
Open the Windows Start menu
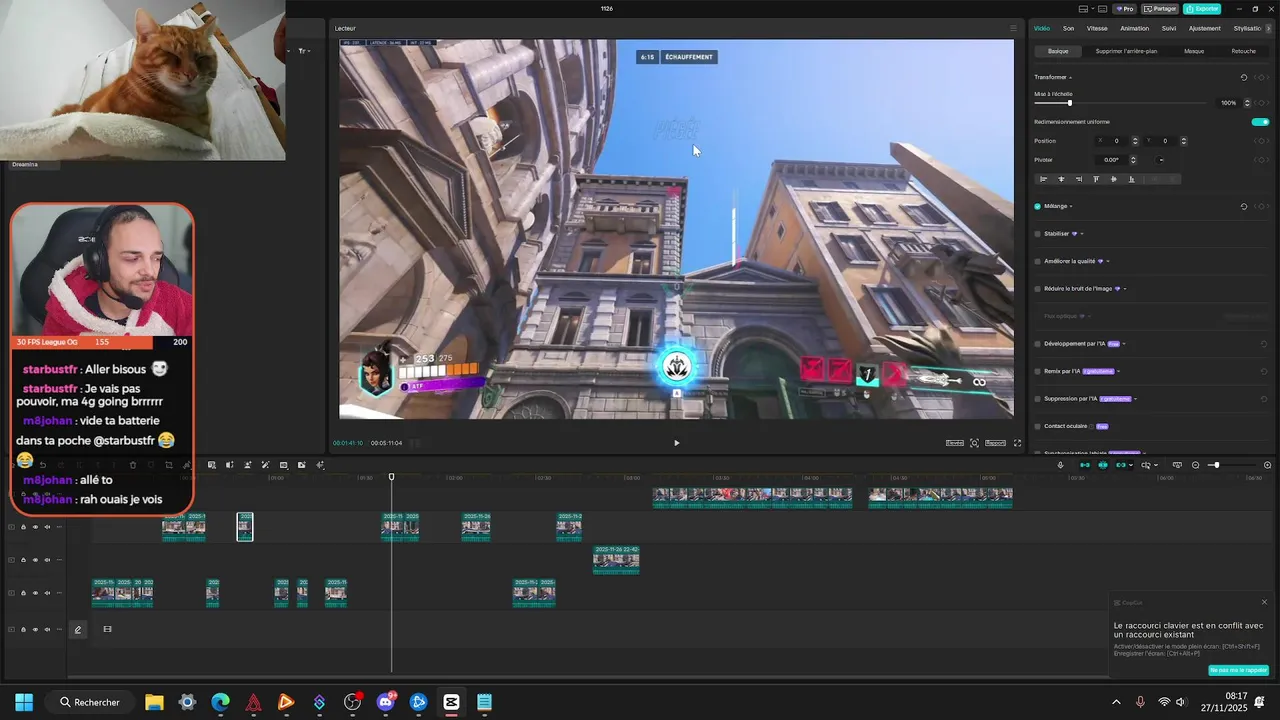click(x=24, y=702)
